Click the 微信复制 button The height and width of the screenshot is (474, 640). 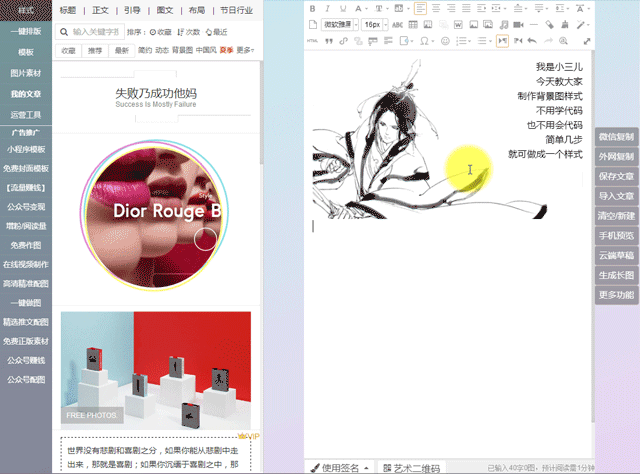(616, 137)
